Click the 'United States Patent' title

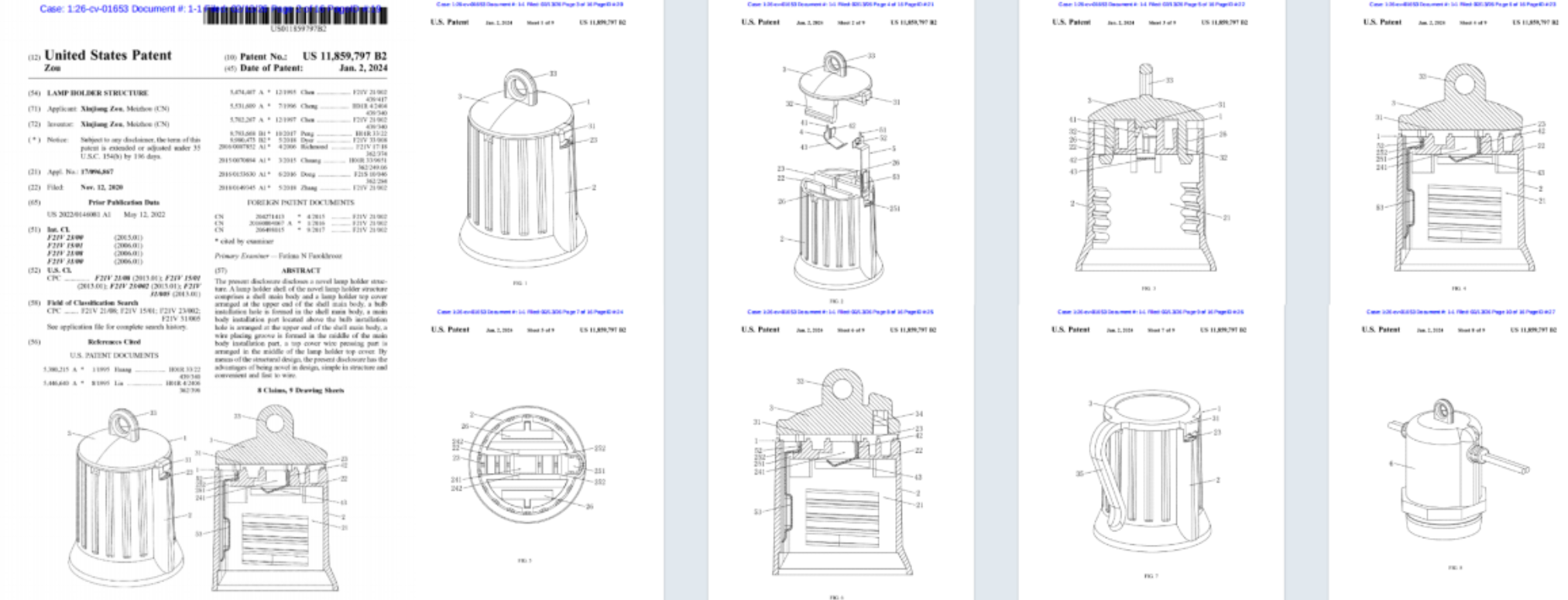tap(108, 55)
